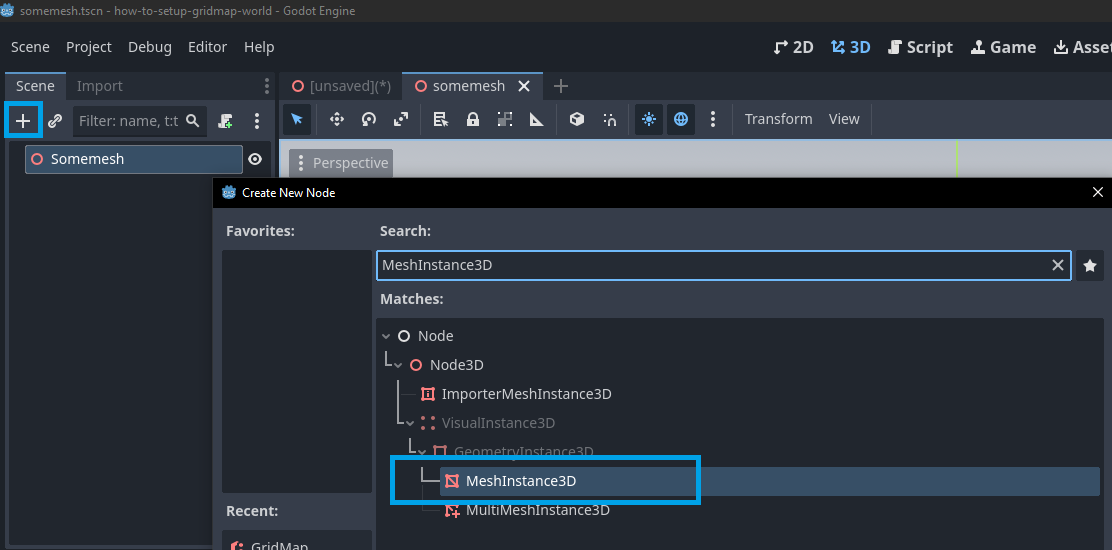Collapse the root Node tree entry
This screenshot has height=550, width=1112.
[x=386, y=336]
